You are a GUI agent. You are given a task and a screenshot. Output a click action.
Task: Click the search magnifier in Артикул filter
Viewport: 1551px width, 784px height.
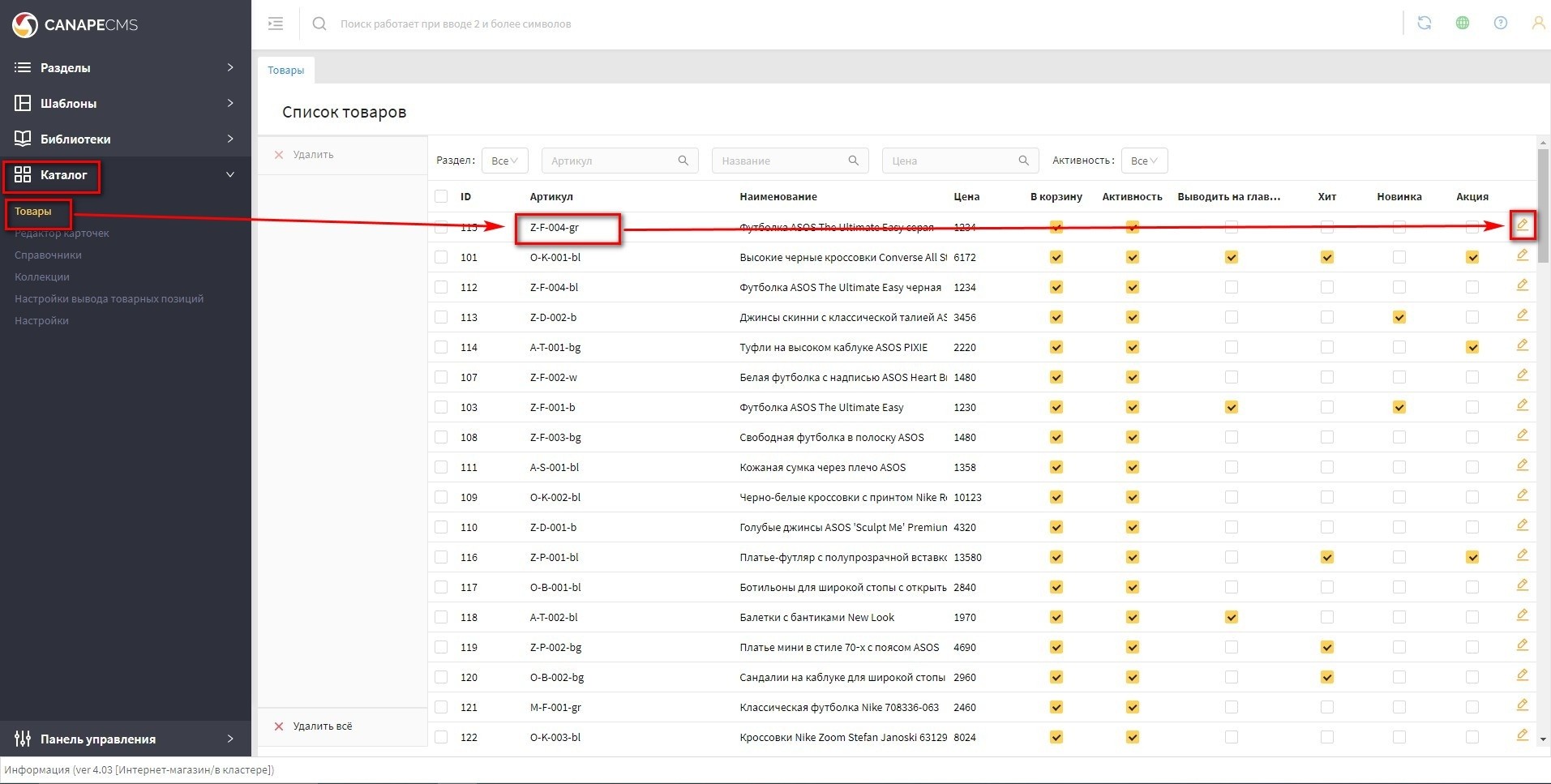(683, 161)
